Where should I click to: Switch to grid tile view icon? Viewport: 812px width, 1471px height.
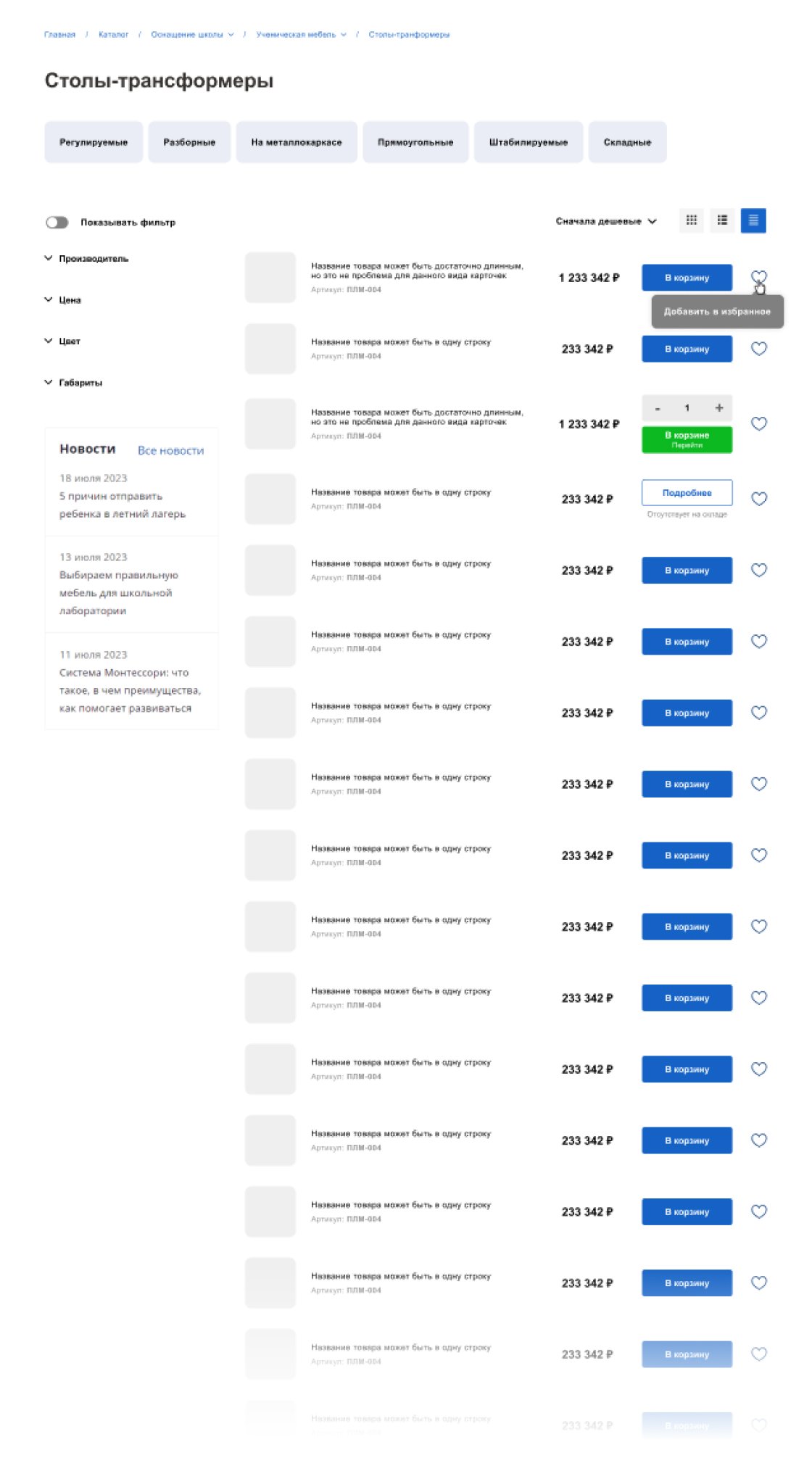[692, 220]
